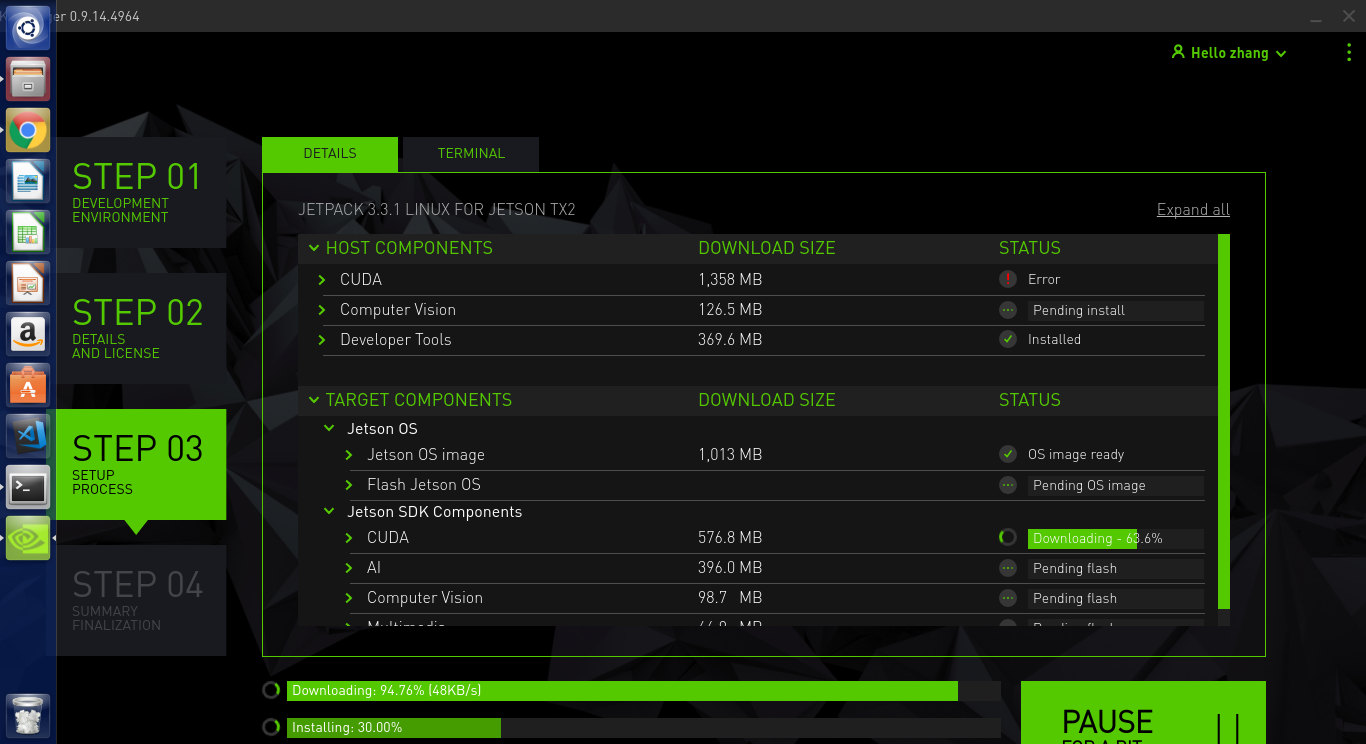
Task: Click the installed checkmark for Developer Tools
Action: tap(1008, 339)
